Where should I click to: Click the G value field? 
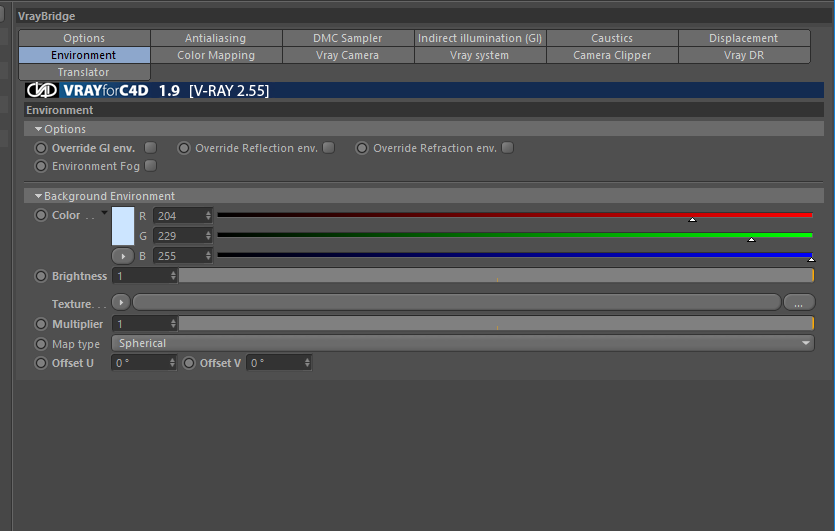[178, 236]
